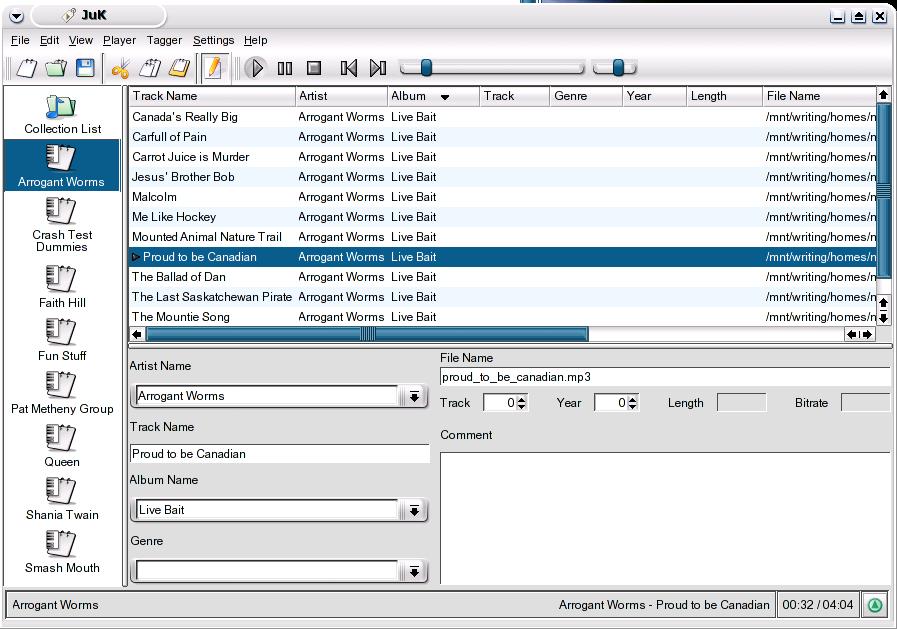Click the scissors Cut icon
Screen dimensions: 897x629
coord(120,68)
